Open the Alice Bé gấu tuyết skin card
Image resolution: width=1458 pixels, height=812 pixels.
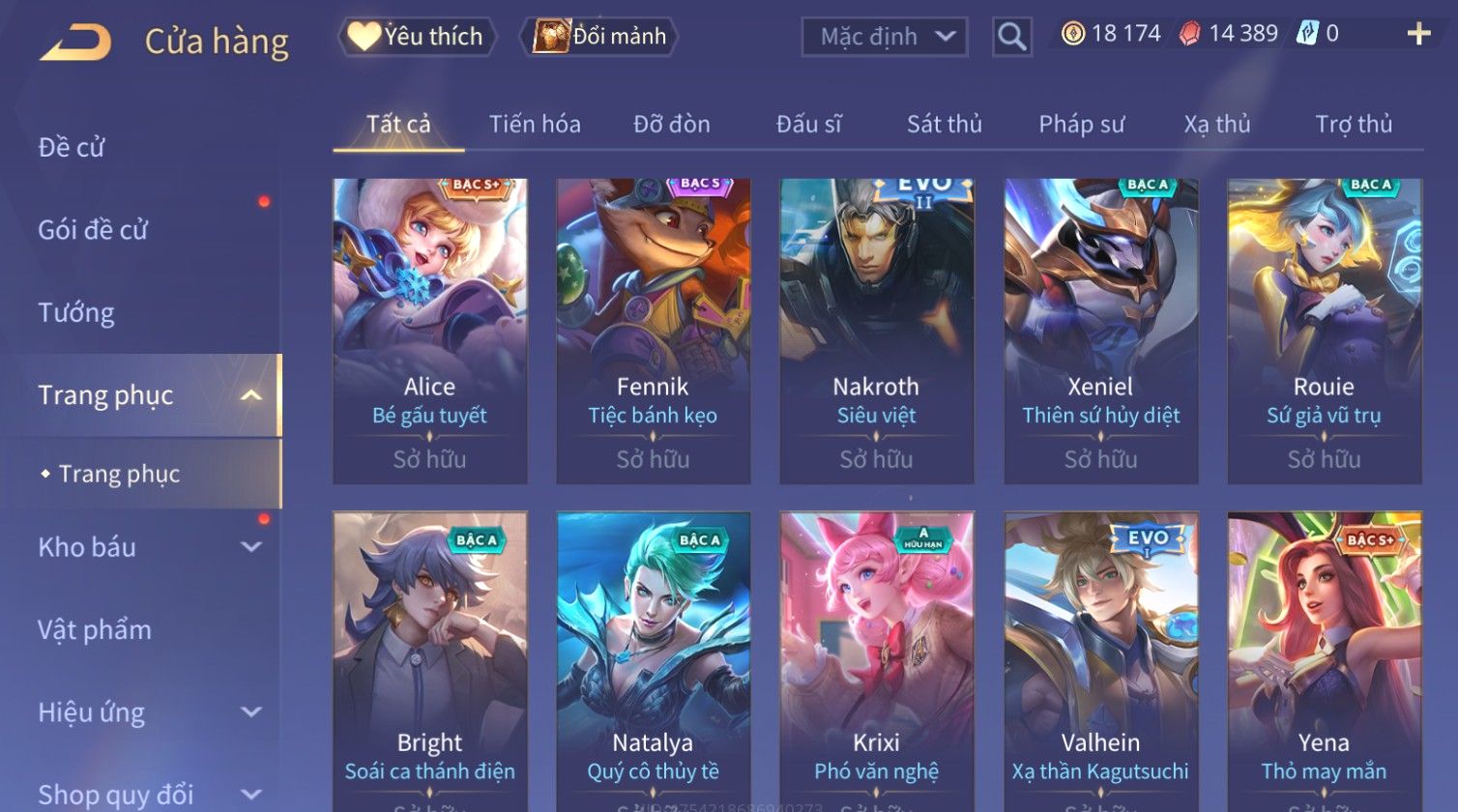[430, 331]
